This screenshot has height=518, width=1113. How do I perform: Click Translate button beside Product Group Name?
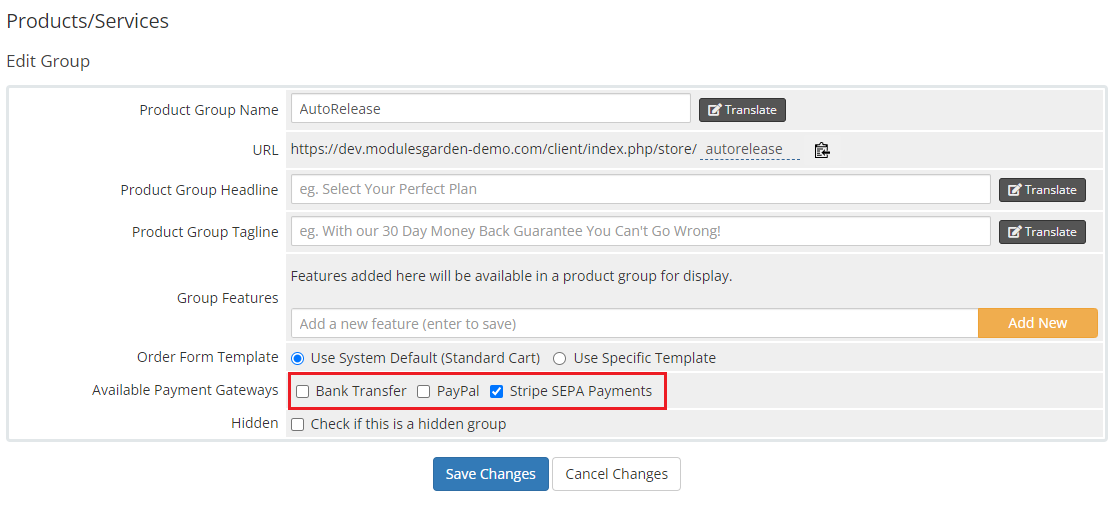[742, 110]
